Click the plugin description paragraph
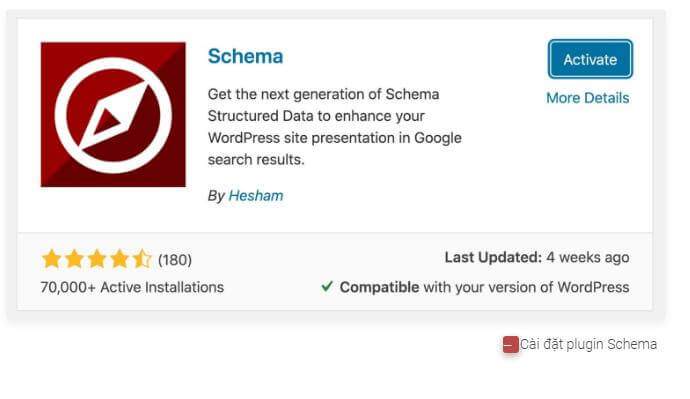The height and width of the screenshot is (399, 690). [x=334, y=127]
